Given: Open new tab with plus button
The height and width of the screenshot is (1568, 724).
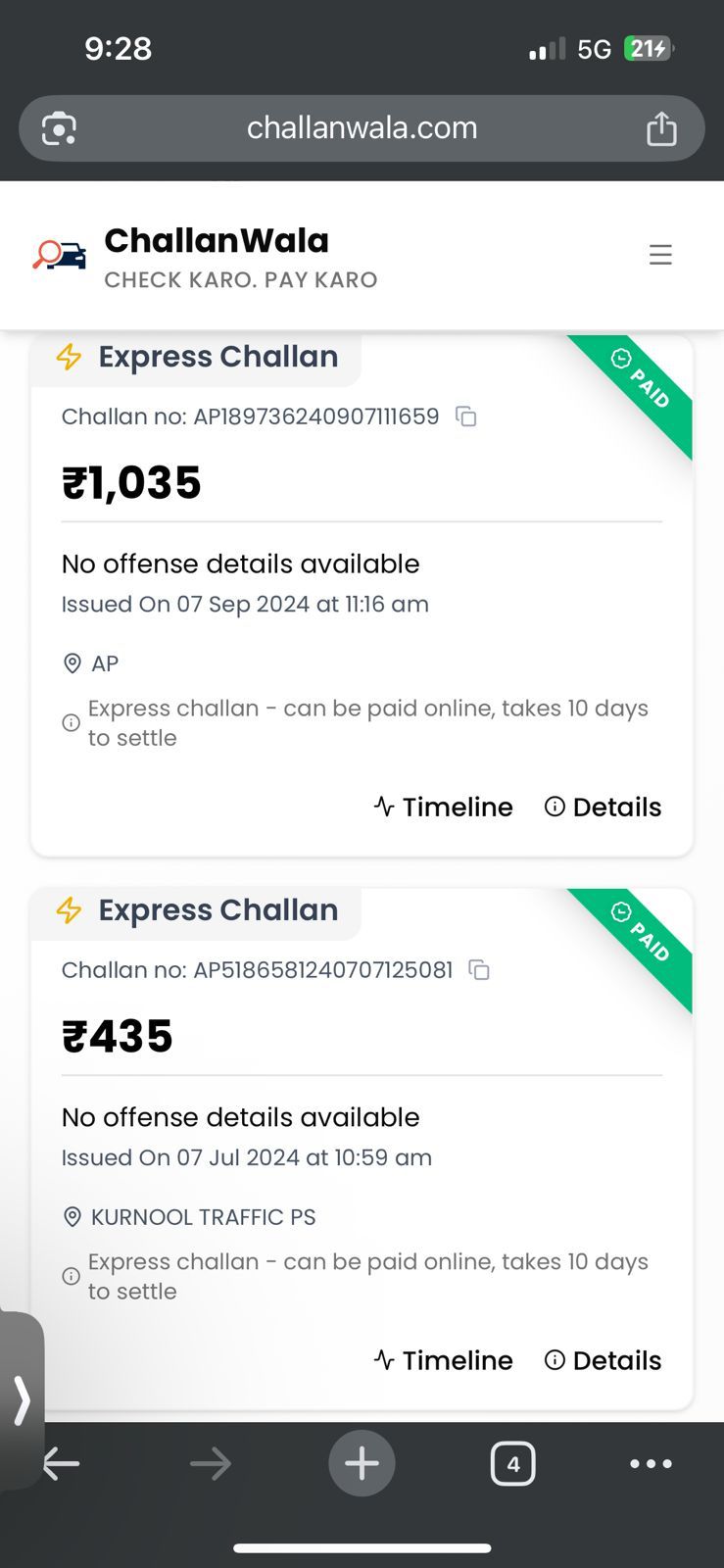Looking at the screenshot, I should tap(362, 1463).
